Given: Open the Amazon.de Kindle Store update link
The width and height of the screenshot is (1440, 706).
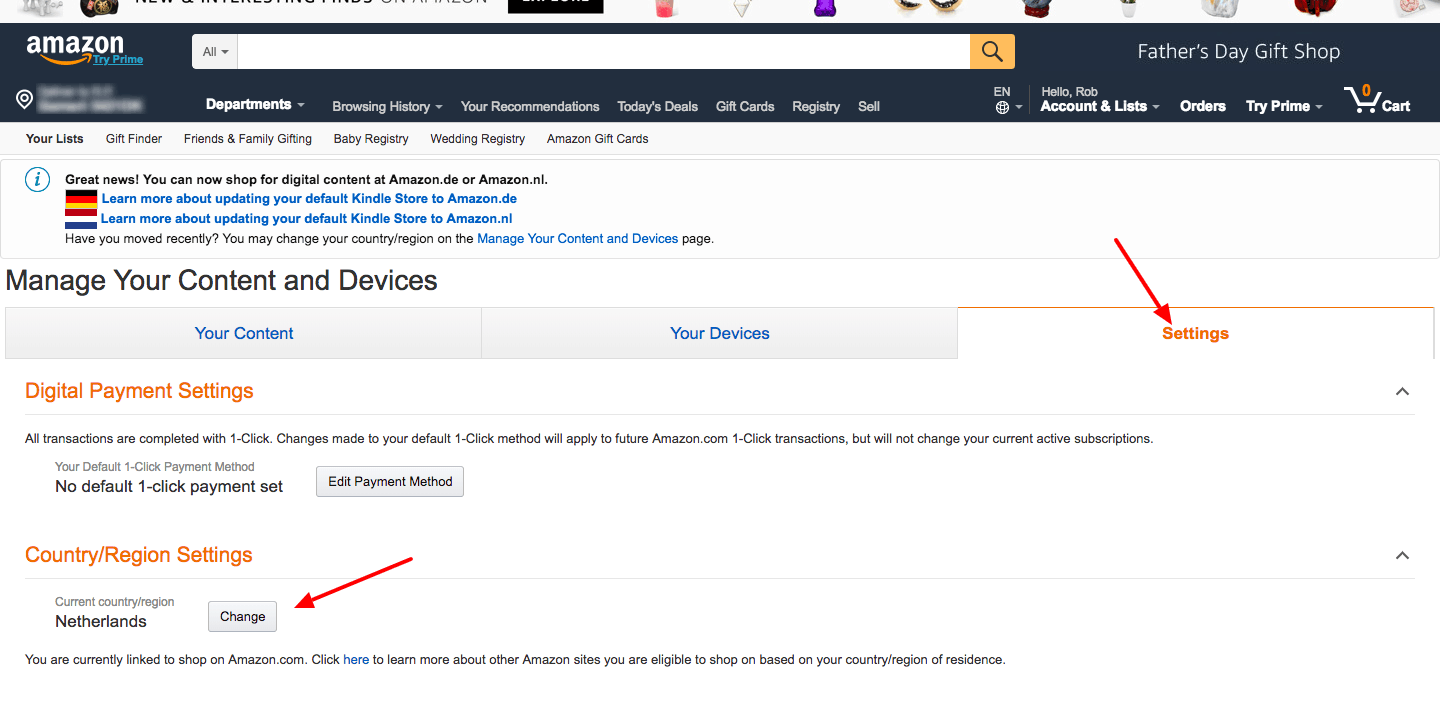Looking at the screenshot, I should (x=309, y=199).
